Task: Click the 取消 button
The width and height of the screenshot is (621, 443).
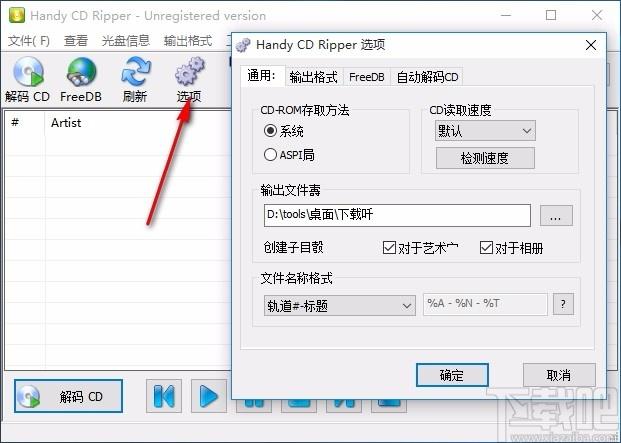Action: pyautogui.click(x=559, y=375)
